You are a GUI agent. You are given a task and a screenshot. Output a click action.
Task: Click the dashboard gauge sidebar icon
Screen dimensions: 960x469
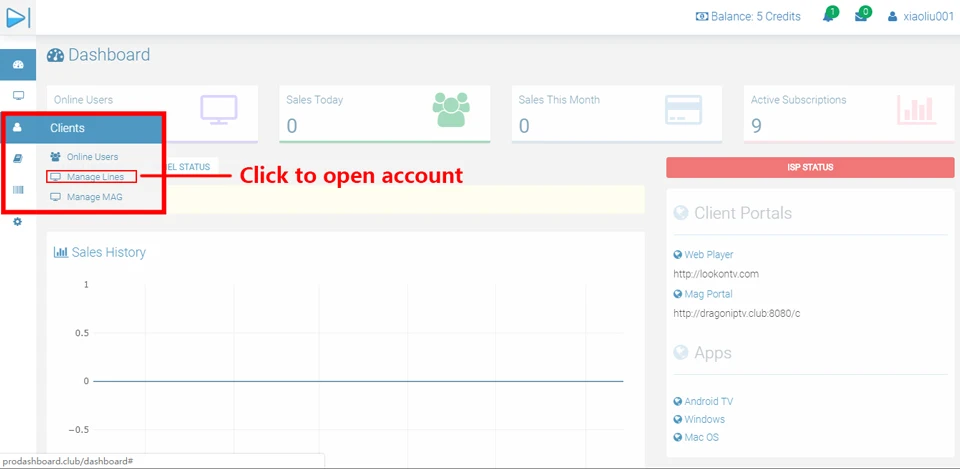(18, 65)
